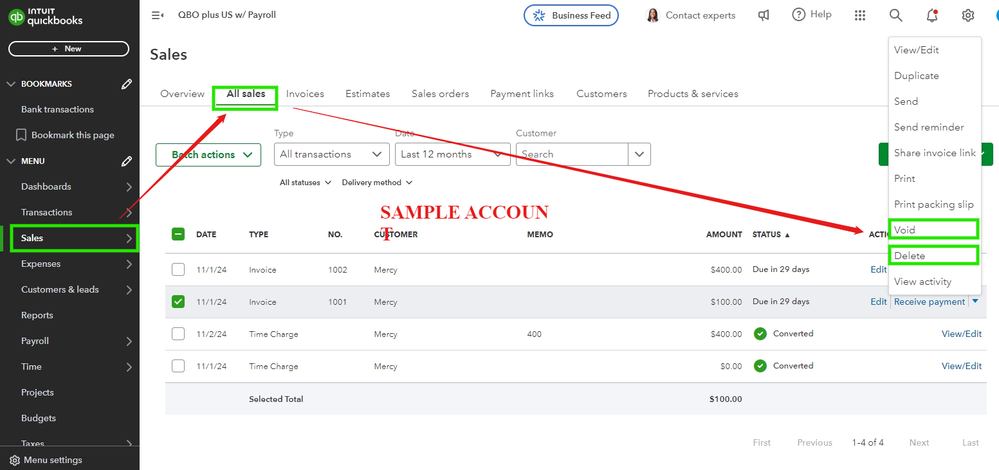Switch to the All sales tab
Image resolution: width=999 pixels, height=470 pixels.
(245, 94)
